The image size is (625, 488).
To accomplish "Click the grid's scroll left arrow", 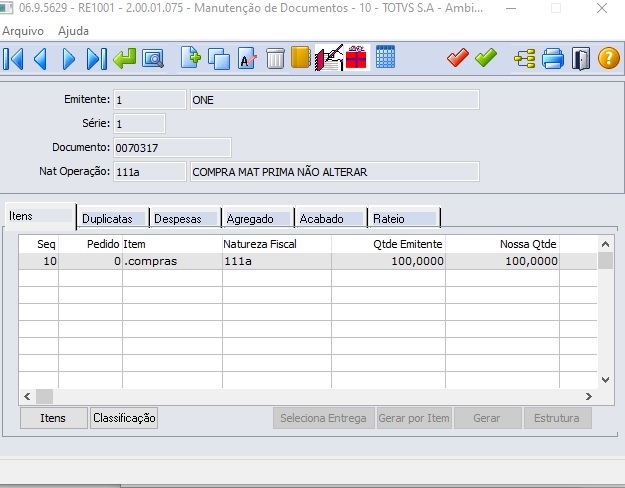I will [27, 396].
